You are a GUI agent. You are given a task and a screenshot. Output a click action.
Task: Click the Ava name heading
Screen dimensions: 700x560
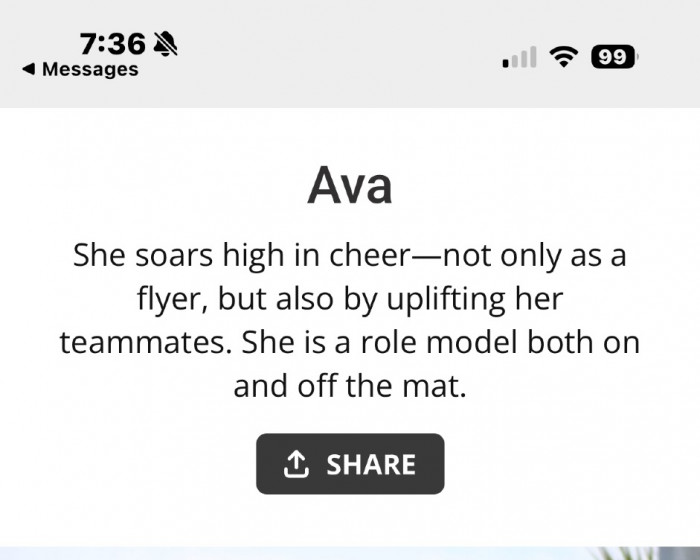click(350, 186)
